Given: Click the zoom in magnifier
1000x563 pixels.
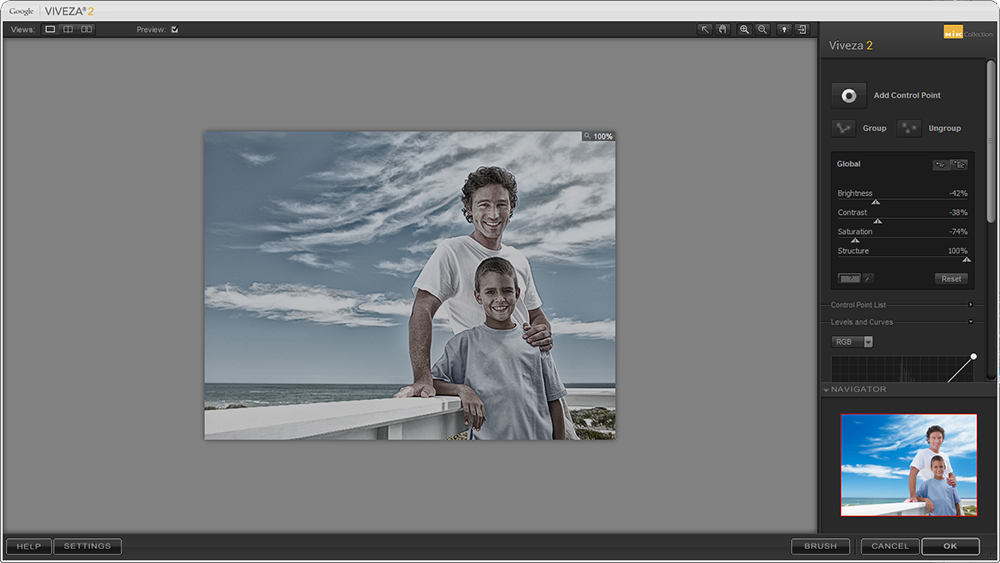Looking at the screenshot, I should [x=744, y=29].
